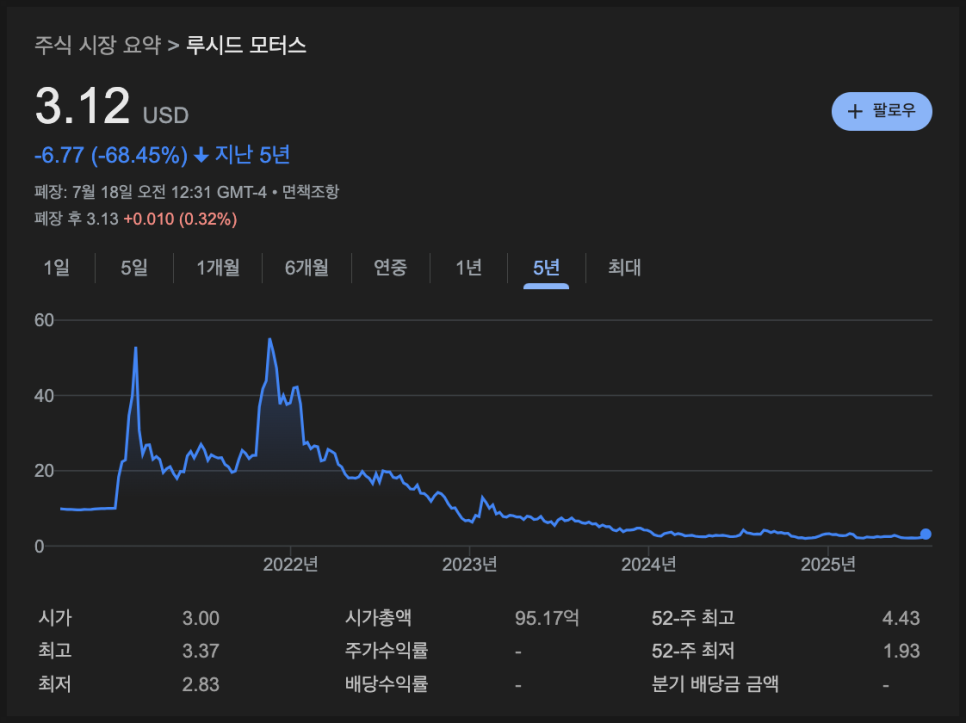Click the 최저 value 2.83

click(x=201, y=684)
